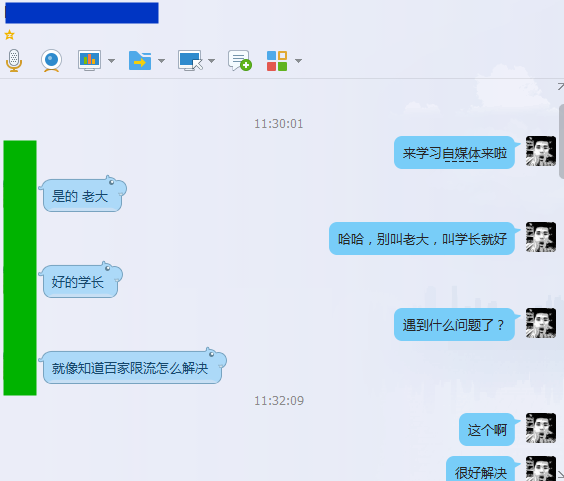Open presentation demo chart screen icon
Screen dimensions: 564x481
(89, 60)
